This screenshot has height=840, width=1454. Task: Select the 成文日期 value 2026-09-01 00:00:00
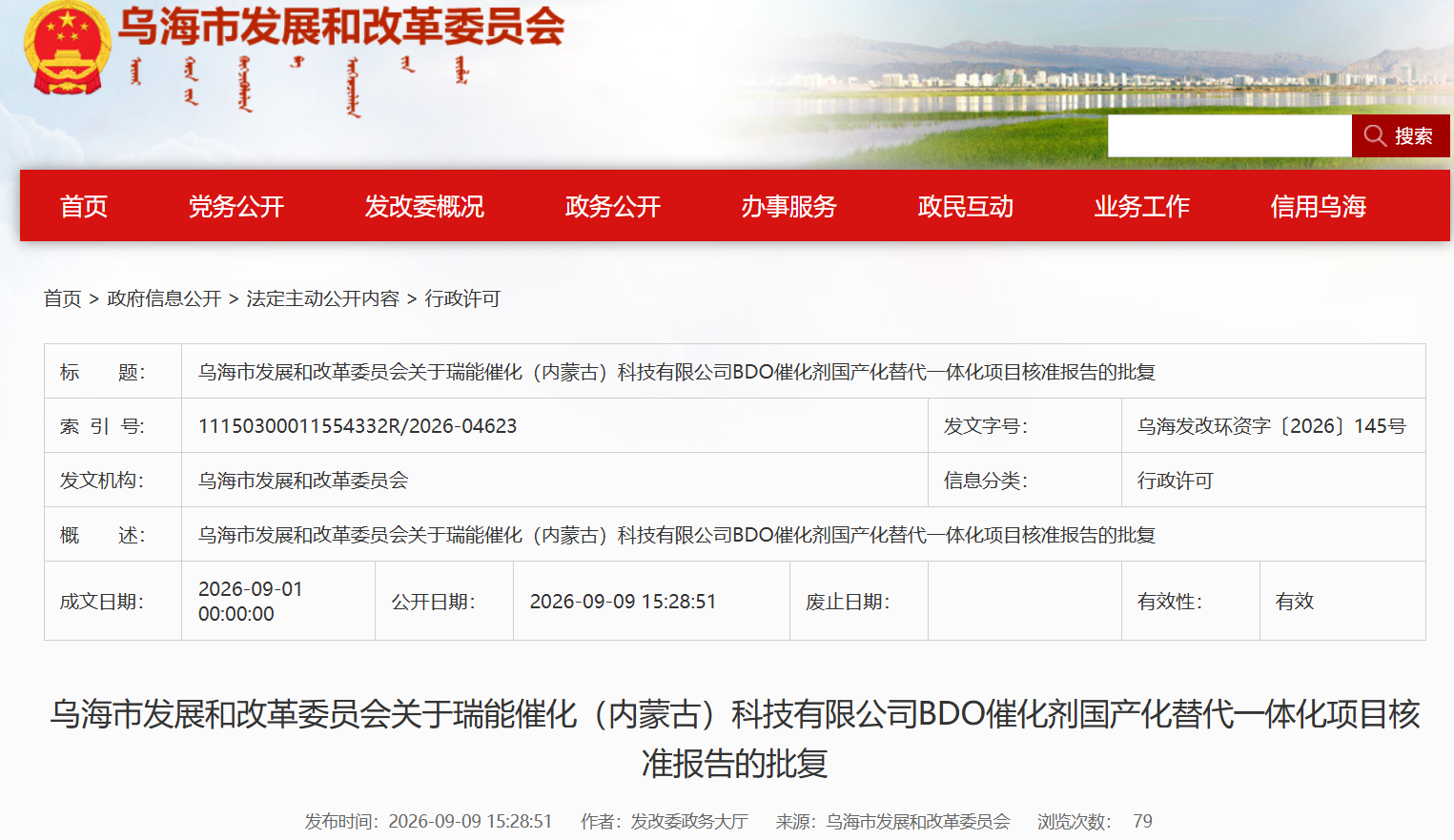coord(251,602)
